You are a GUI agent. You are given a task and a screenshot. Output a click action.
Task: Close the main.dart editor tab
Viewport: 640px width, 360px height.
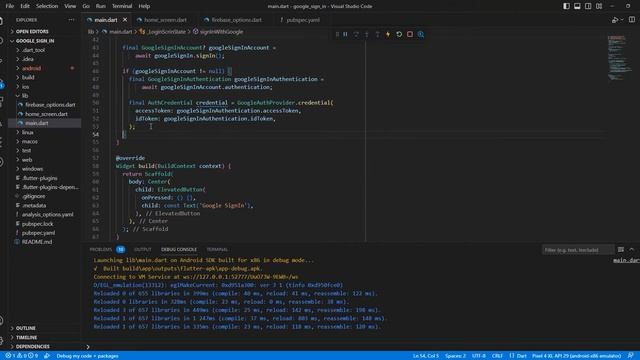click(x=125, y=20)
